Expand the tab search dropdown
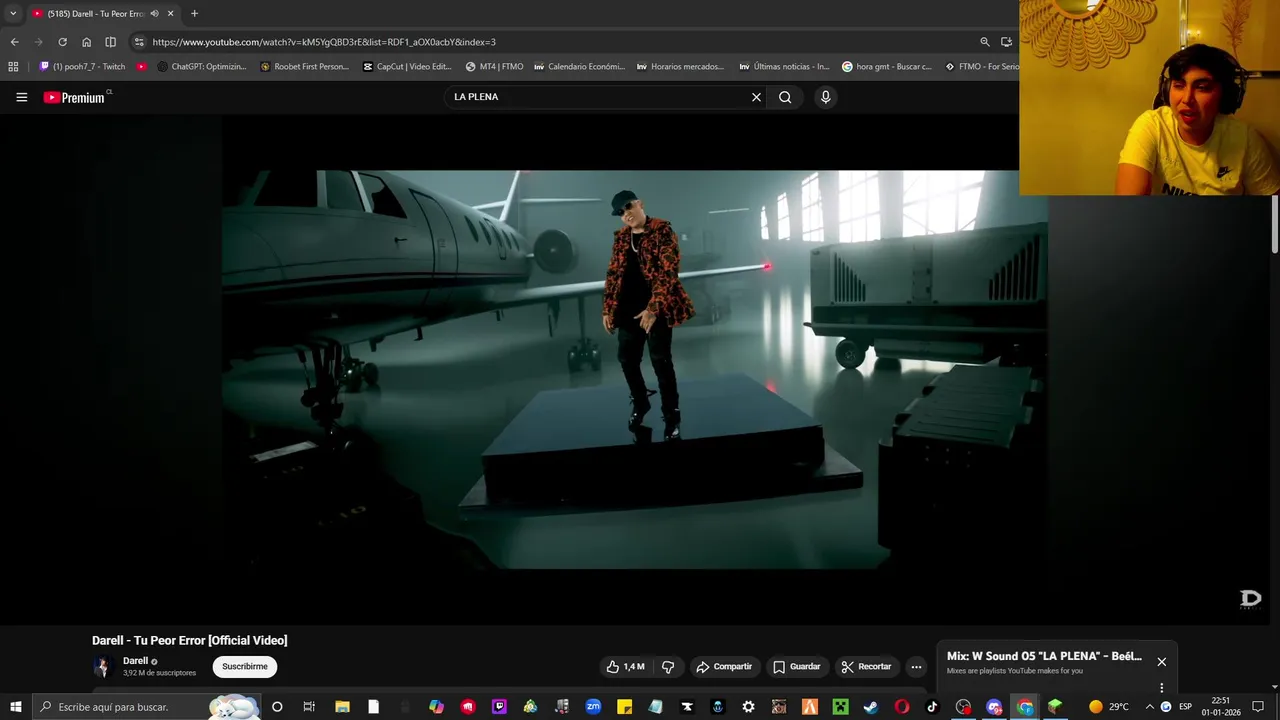Image resolution: width=1280 pixels, height=720 pixels. coord(13,14)
